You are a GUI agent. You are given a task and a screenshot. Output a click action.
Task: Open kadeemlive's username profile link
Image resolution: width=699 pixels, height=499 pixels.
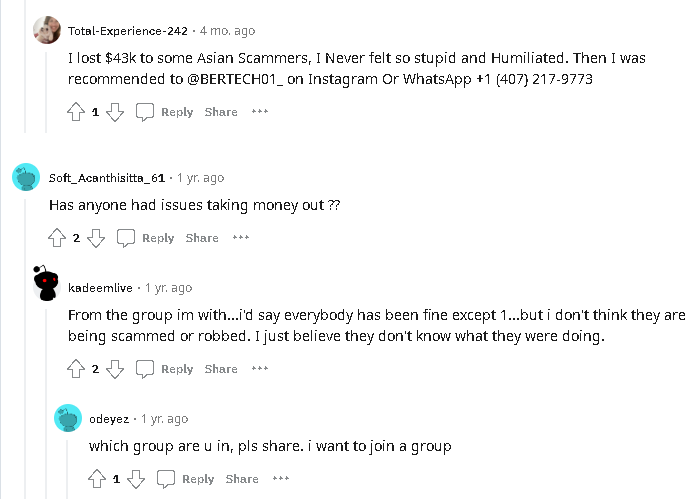[x=102, y=288]
